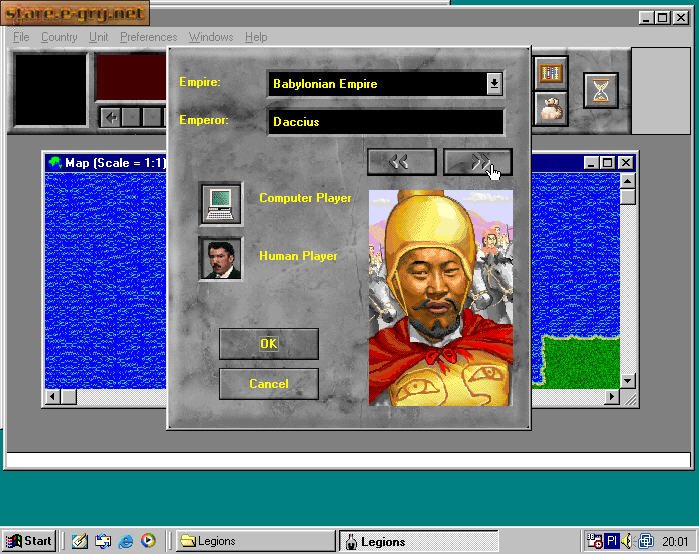
Task: Open the Preferences menu
Action: pyautogui.click(x=148, y=37)
